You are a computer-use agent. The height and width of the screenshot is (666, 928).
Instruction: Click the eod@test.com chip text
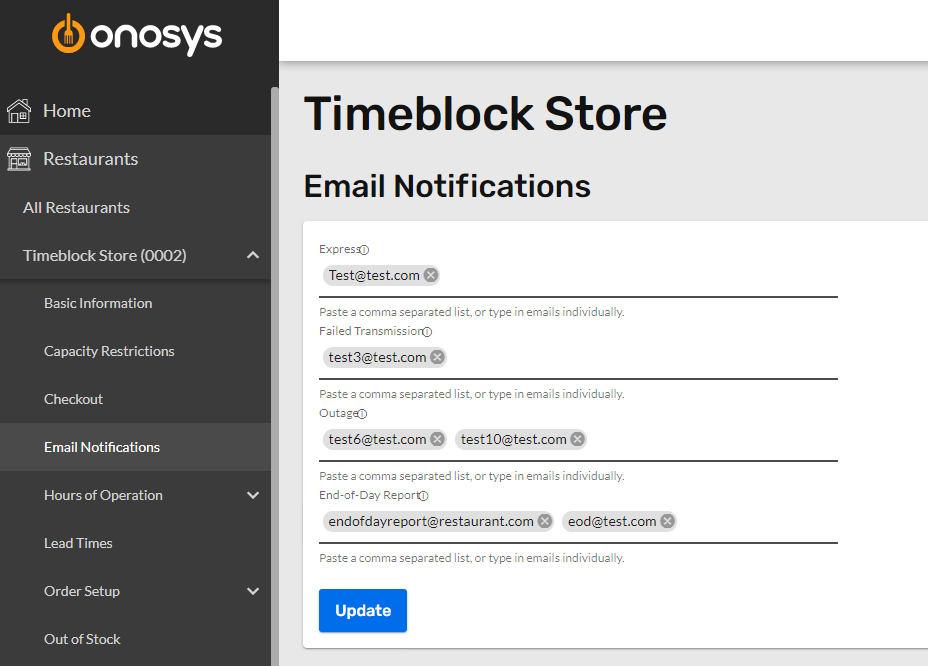(x=612, y=521)
